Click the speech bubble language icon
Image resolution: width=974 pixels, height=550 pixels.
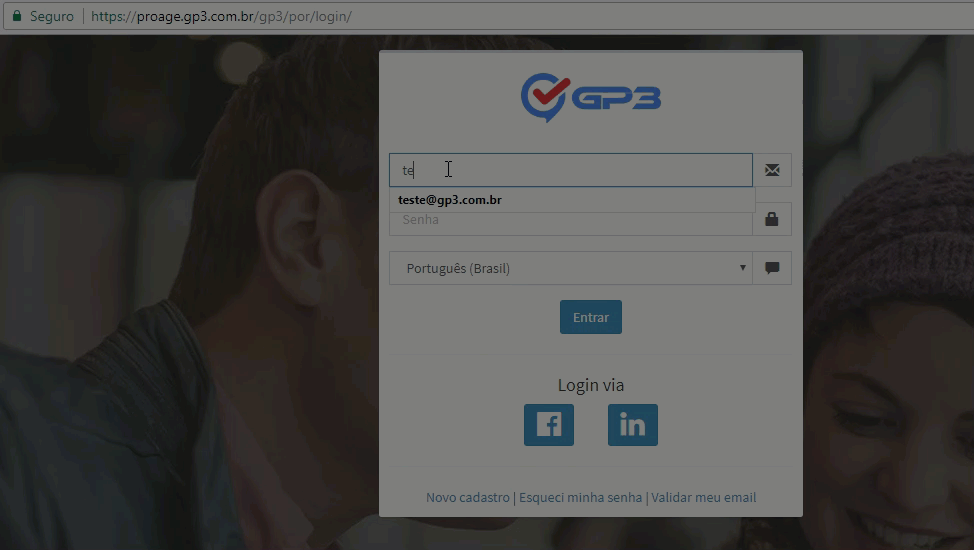pyautogui.click(x=772, y=268)
